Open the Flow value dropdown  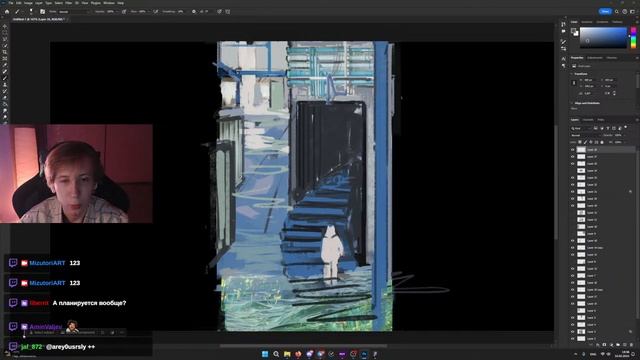(x=149, y=11)
